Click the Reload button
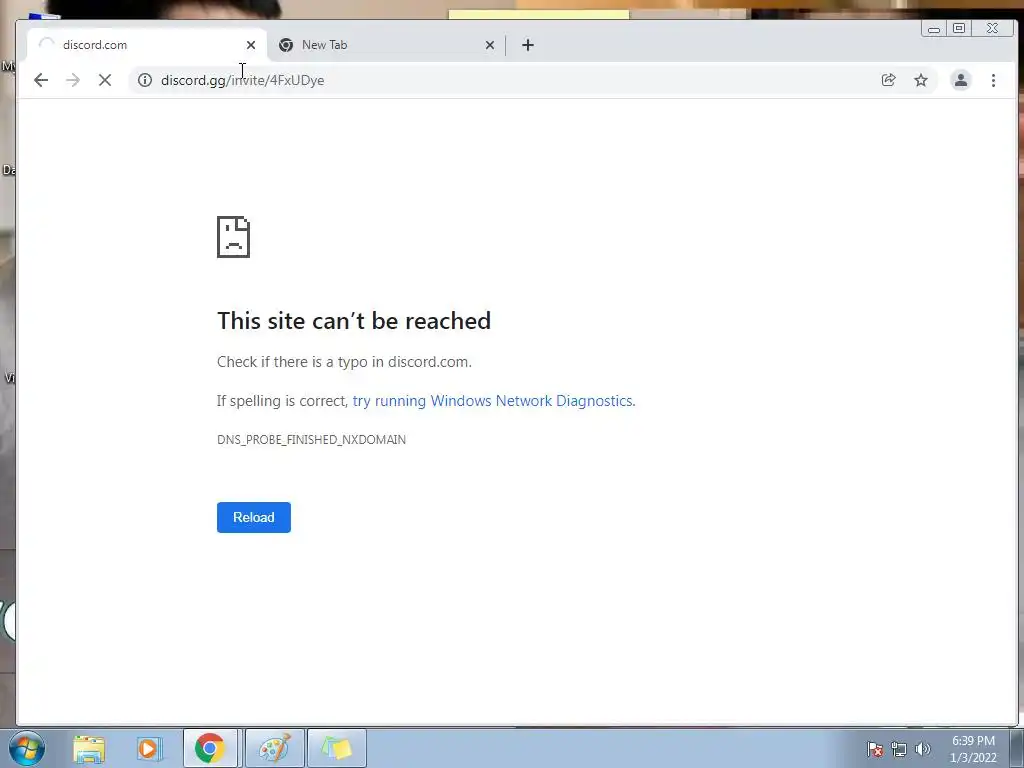Screen dimensions: 1024x768 coord(253,517)
